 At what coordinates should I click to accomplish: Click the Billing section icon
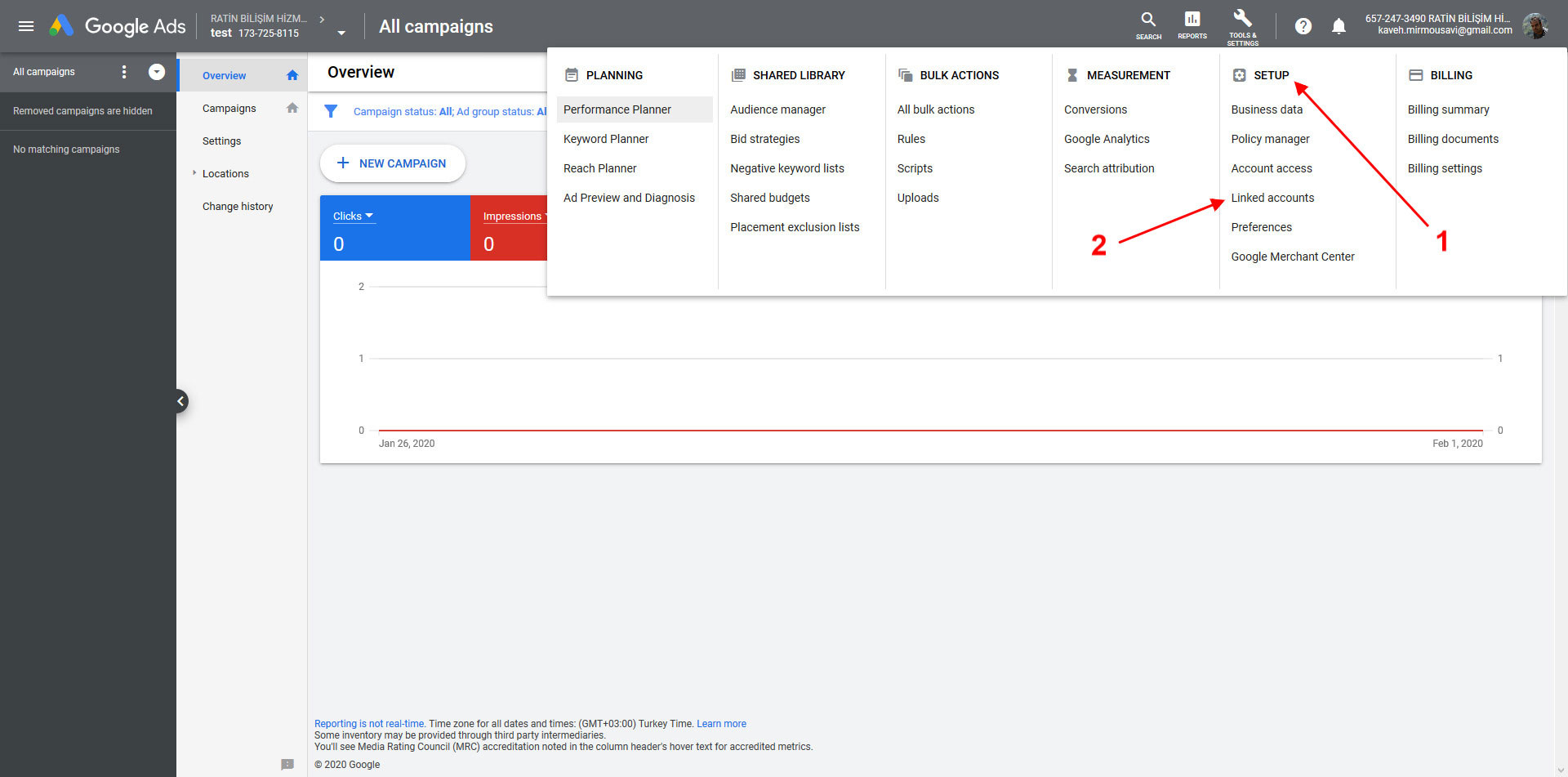pos(1416,75)
